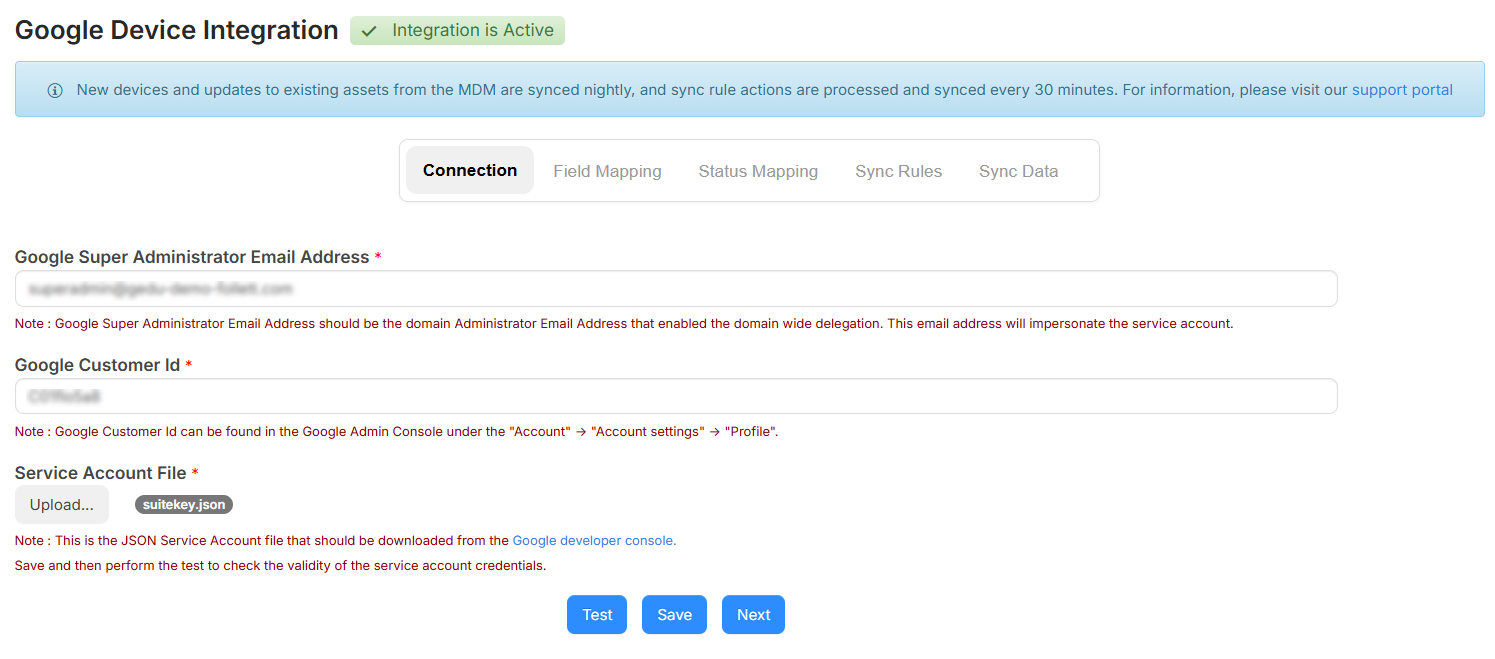Click the suitekey.json file badge

point(184,505)
